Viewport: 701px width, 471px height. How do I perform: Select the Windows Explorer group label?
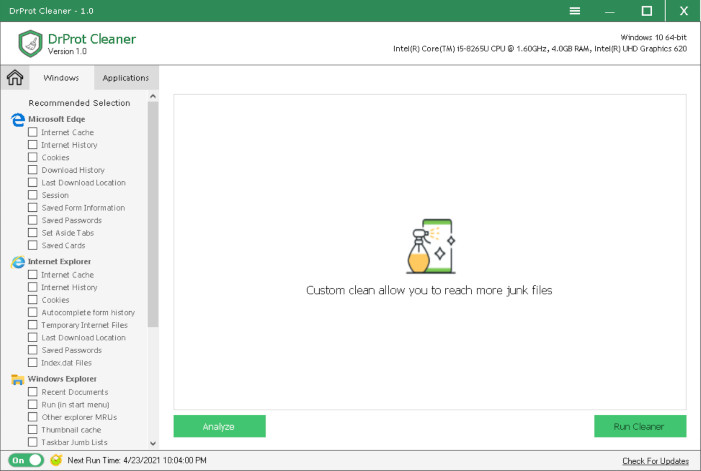click(62, 378)
